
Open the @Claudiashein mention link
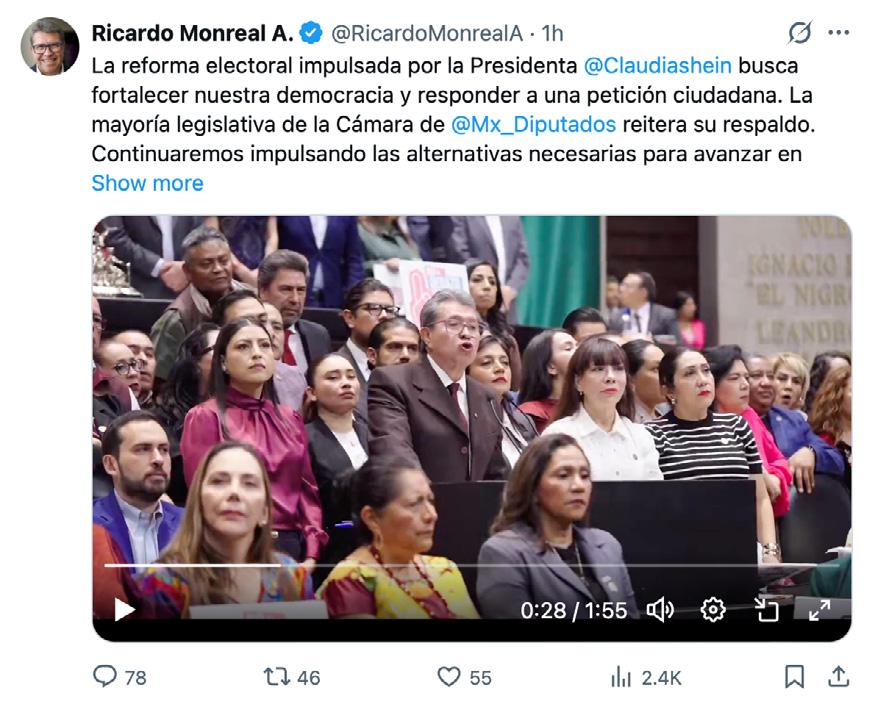tap(657, 66)
